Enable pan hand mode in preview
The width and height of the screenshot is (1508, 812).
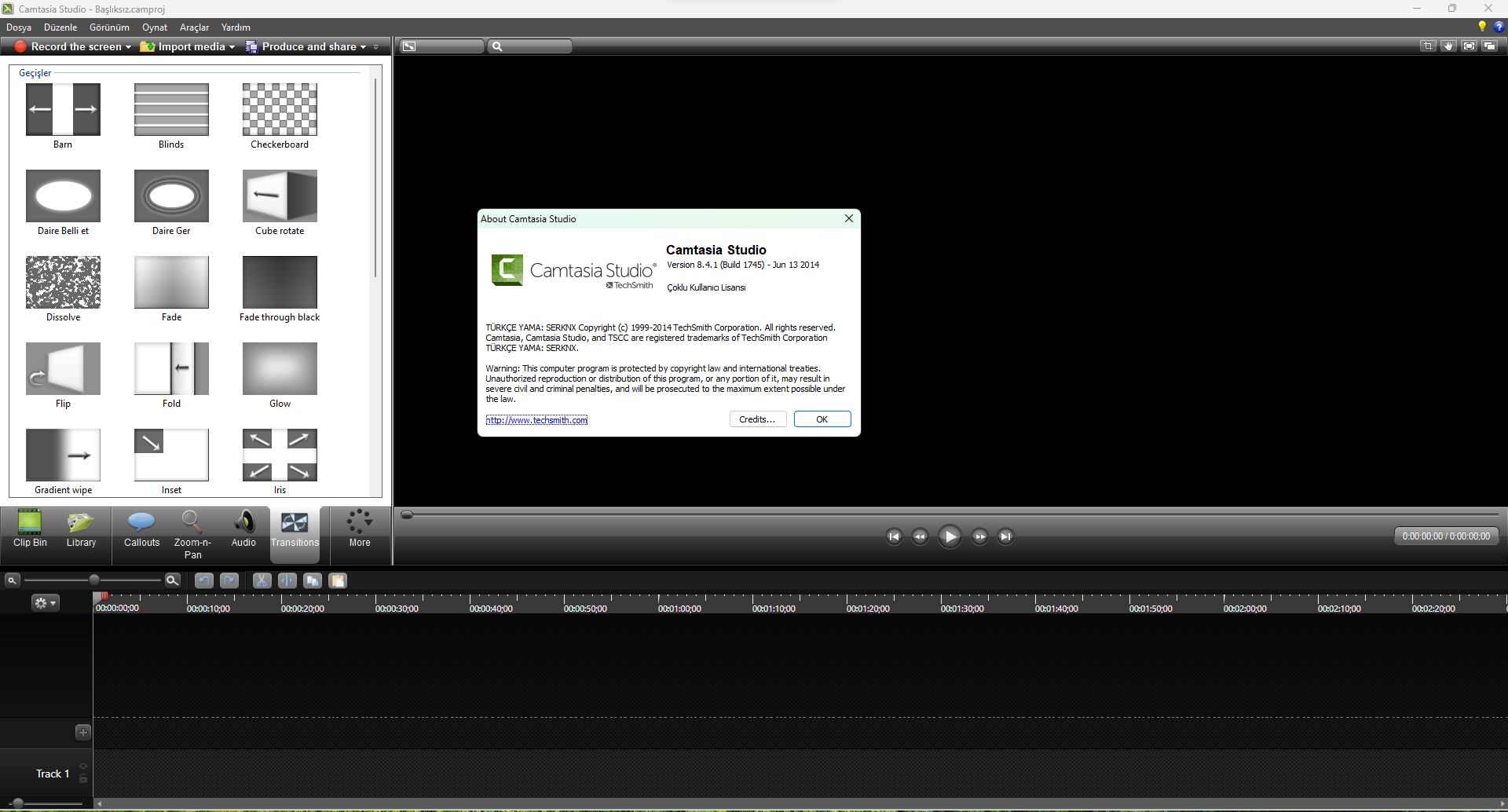pos(1448,46)
